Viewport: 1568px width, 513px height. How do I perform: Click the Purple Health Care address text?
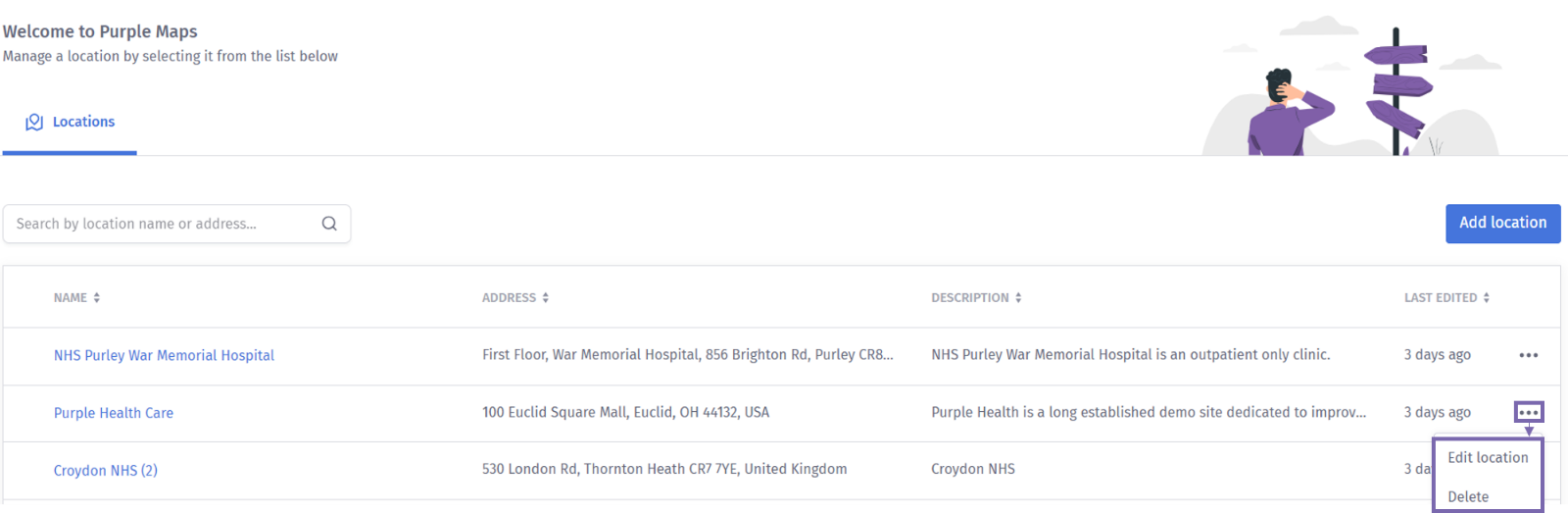(x=625, y=412)
